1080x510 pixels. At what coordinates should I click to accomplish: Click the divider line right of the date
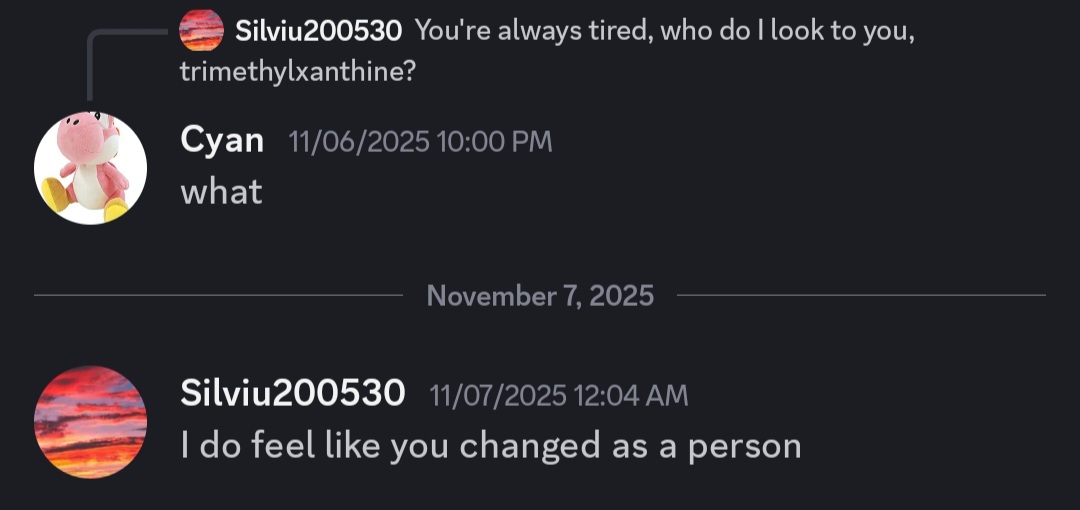pyautogui.click(x=860, y=296)
